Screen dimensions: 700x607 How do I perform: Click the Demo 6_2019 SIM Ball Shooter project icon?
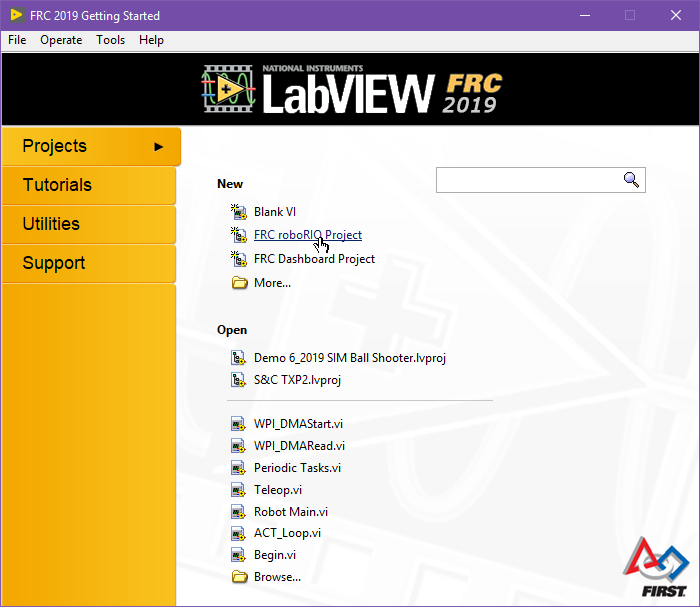coord(238,358)
